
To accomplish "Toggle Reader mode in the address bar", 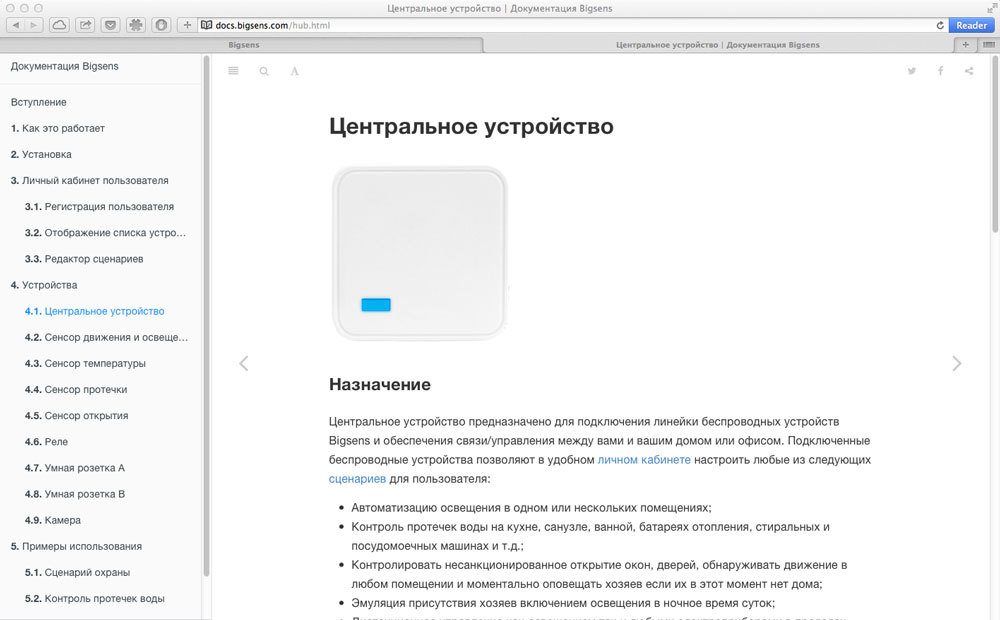I will [969, 25].
